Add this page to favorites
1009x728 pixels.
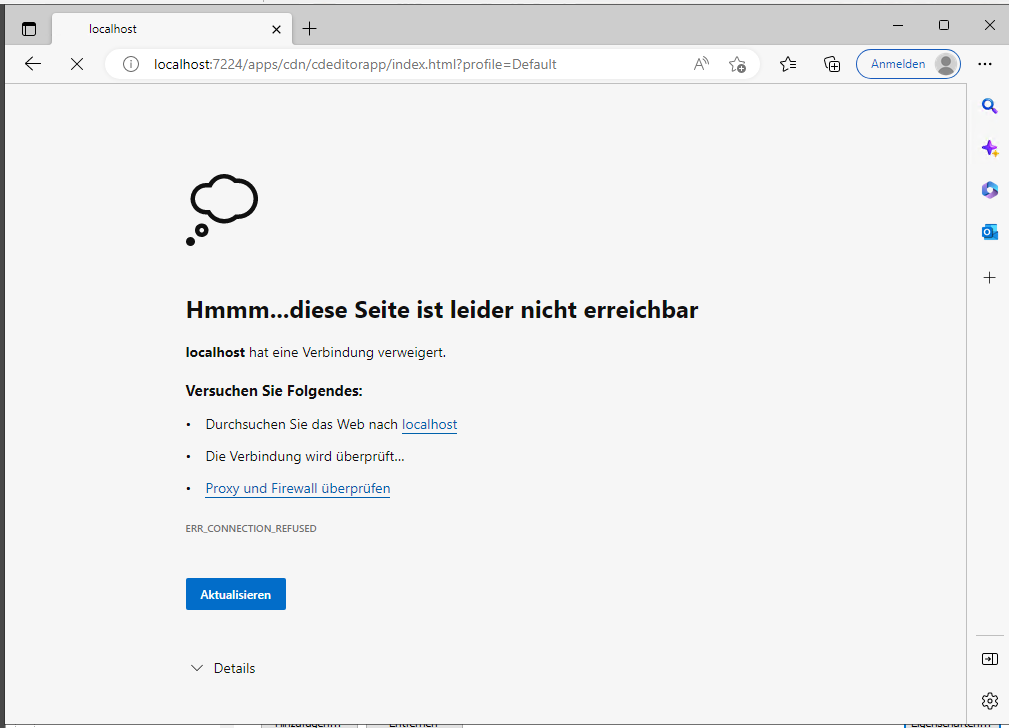click(x=737, y=64)
